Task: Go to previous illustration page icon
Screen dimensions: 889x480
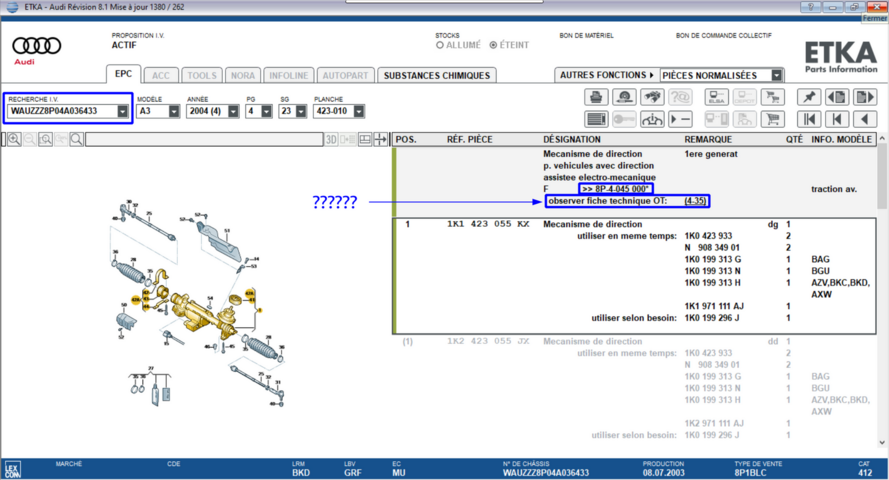Action: (837, 97)
